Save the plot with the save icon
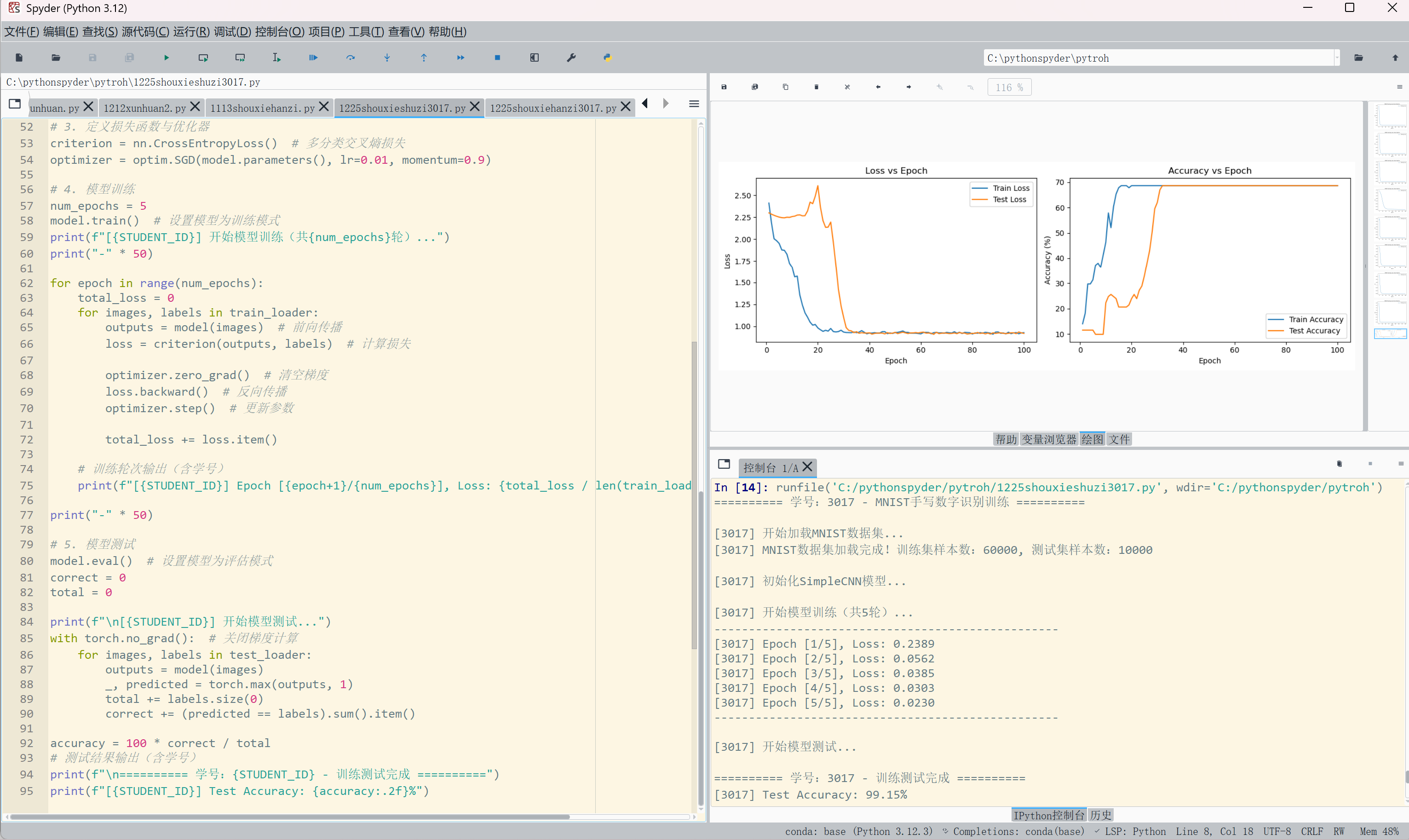The width and height of the screenshot is (1409, 840). [x=724, y=87]
